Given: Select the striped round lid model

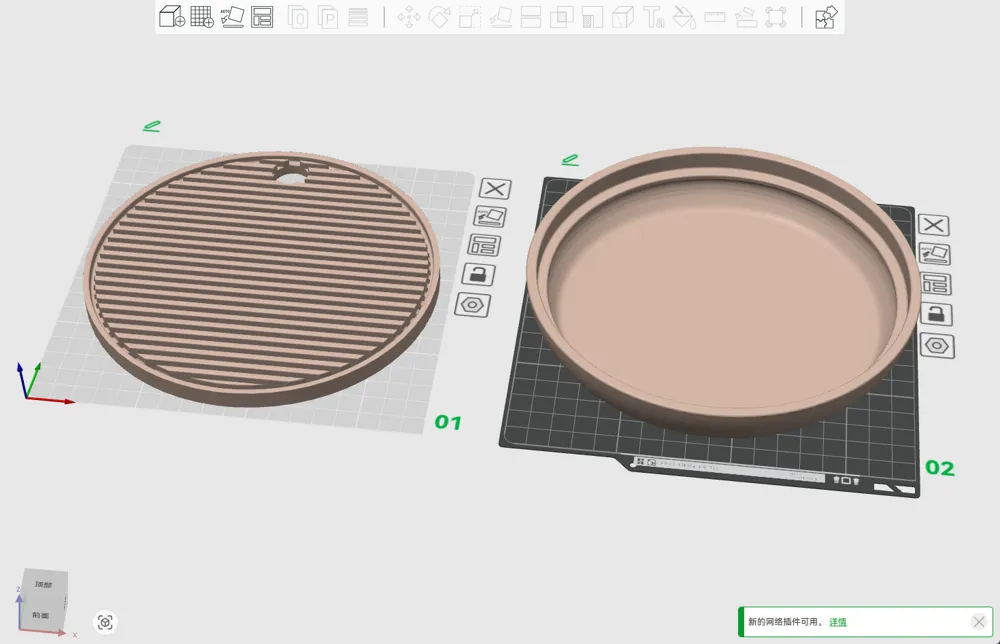Looking at the screenshot, I should tap(261, 277).
